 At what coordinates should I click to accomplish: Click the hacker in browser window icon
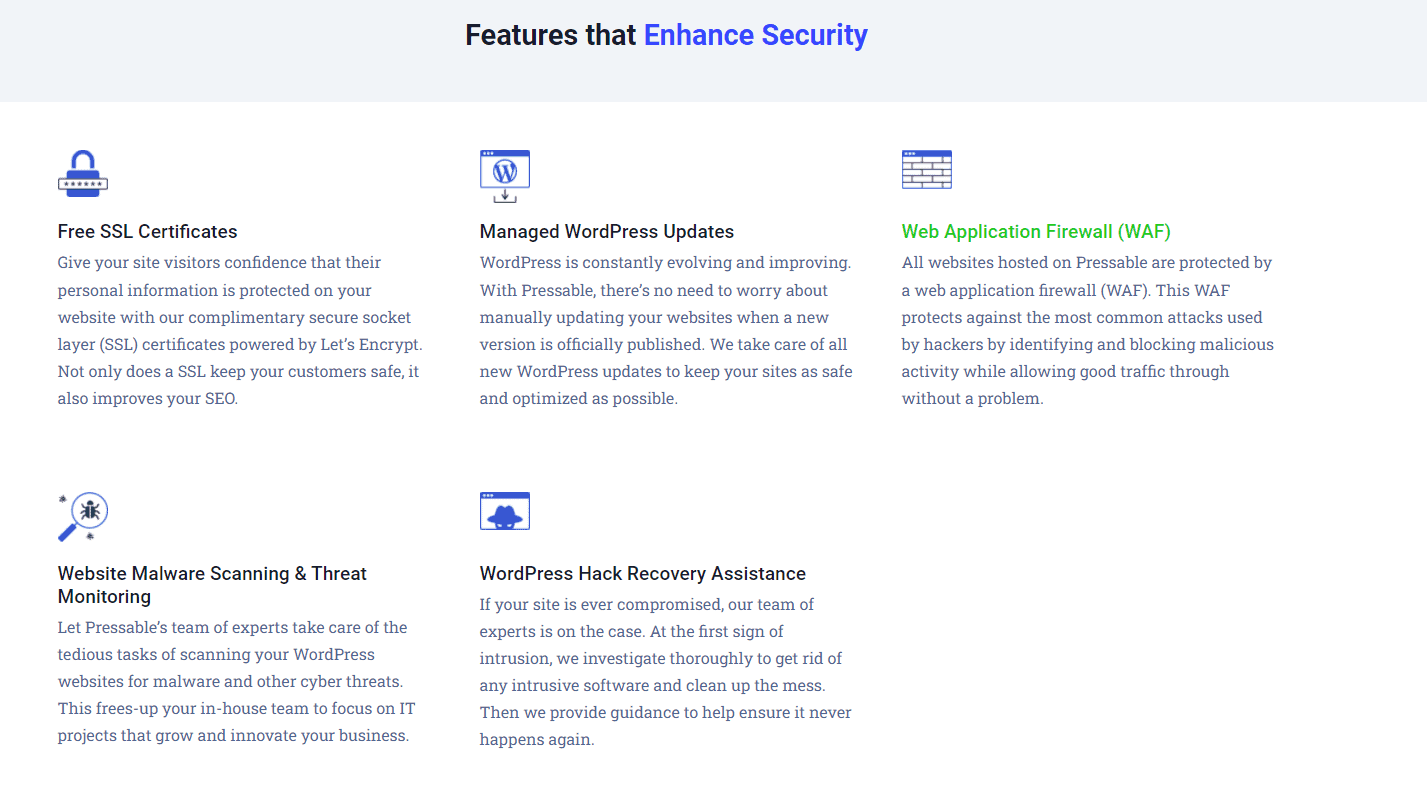point(504,511)
